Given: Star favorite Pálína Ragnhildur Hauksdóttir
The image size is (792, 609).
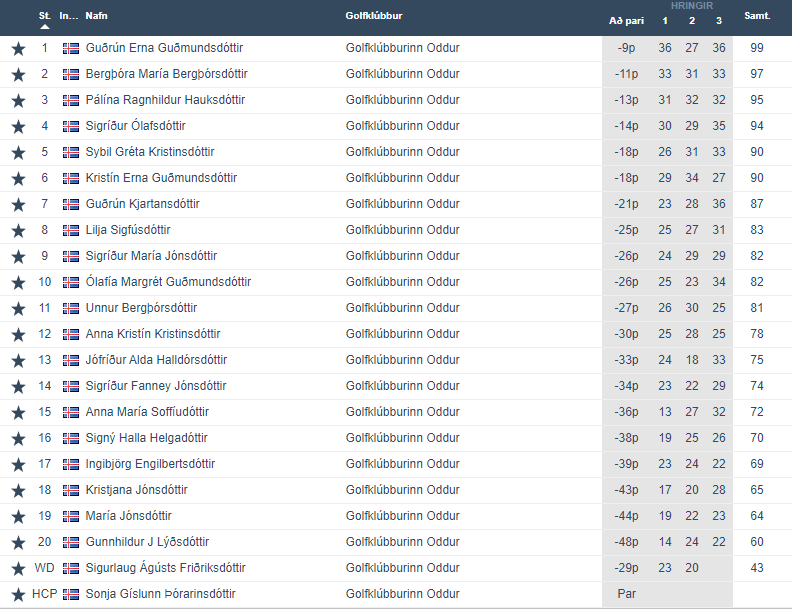Looking at the screenshot, I should [19, 100].
